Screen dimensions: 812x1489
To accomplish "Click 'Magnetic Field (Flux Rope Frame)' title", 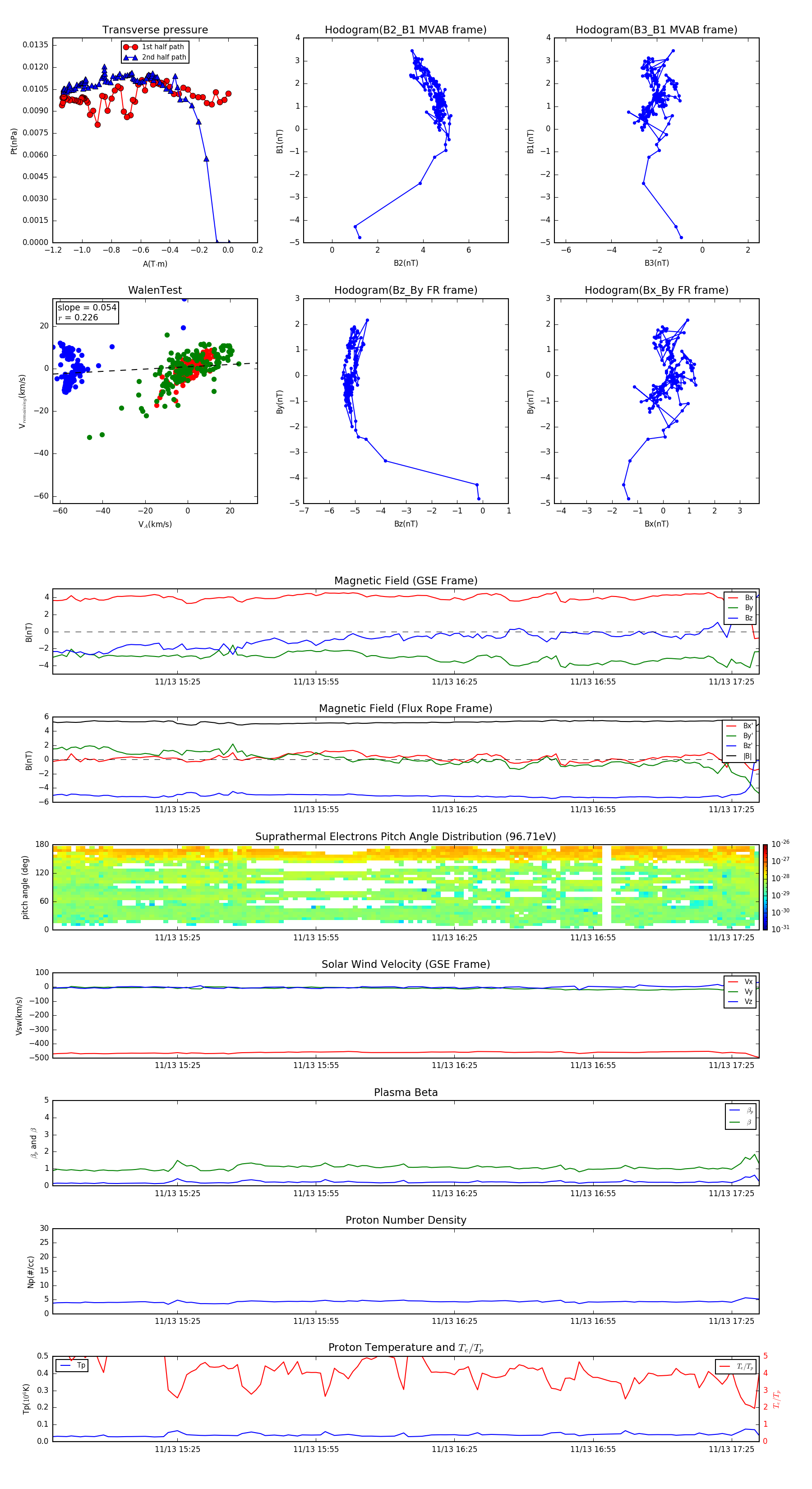I will tap(406, 709).
